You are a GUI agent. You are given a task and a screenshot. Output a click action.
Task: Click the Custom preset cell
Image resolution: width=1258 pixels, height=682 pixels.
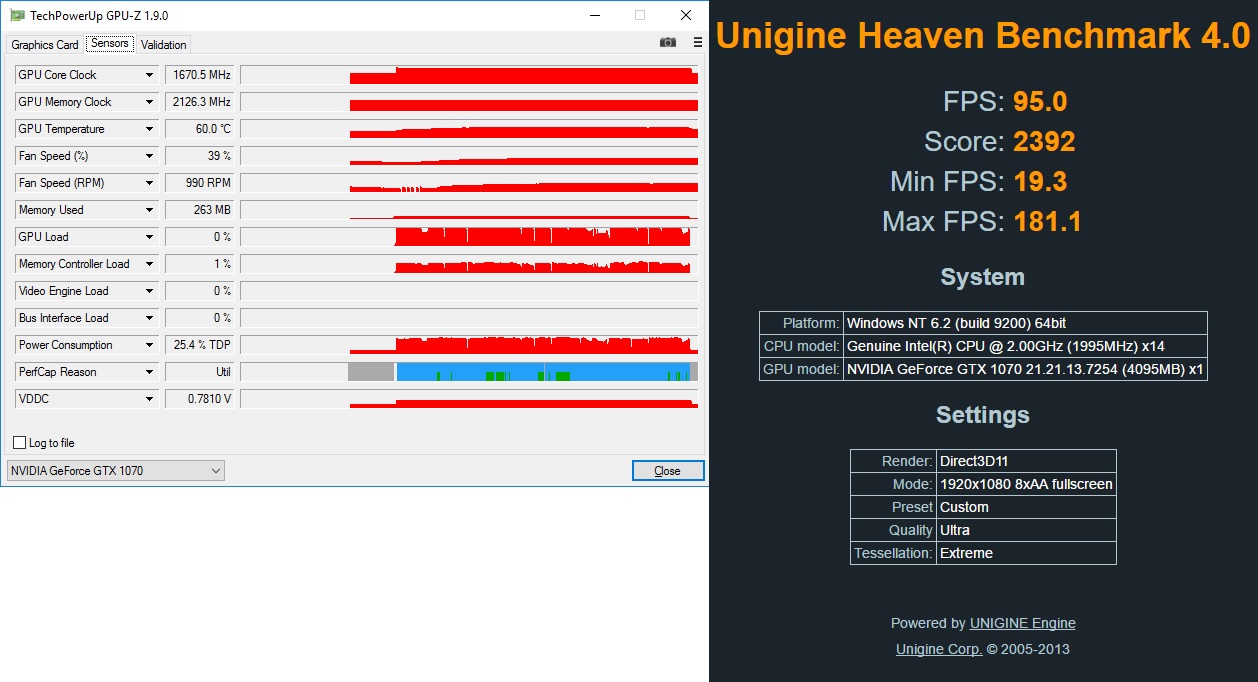point(1026,507)
